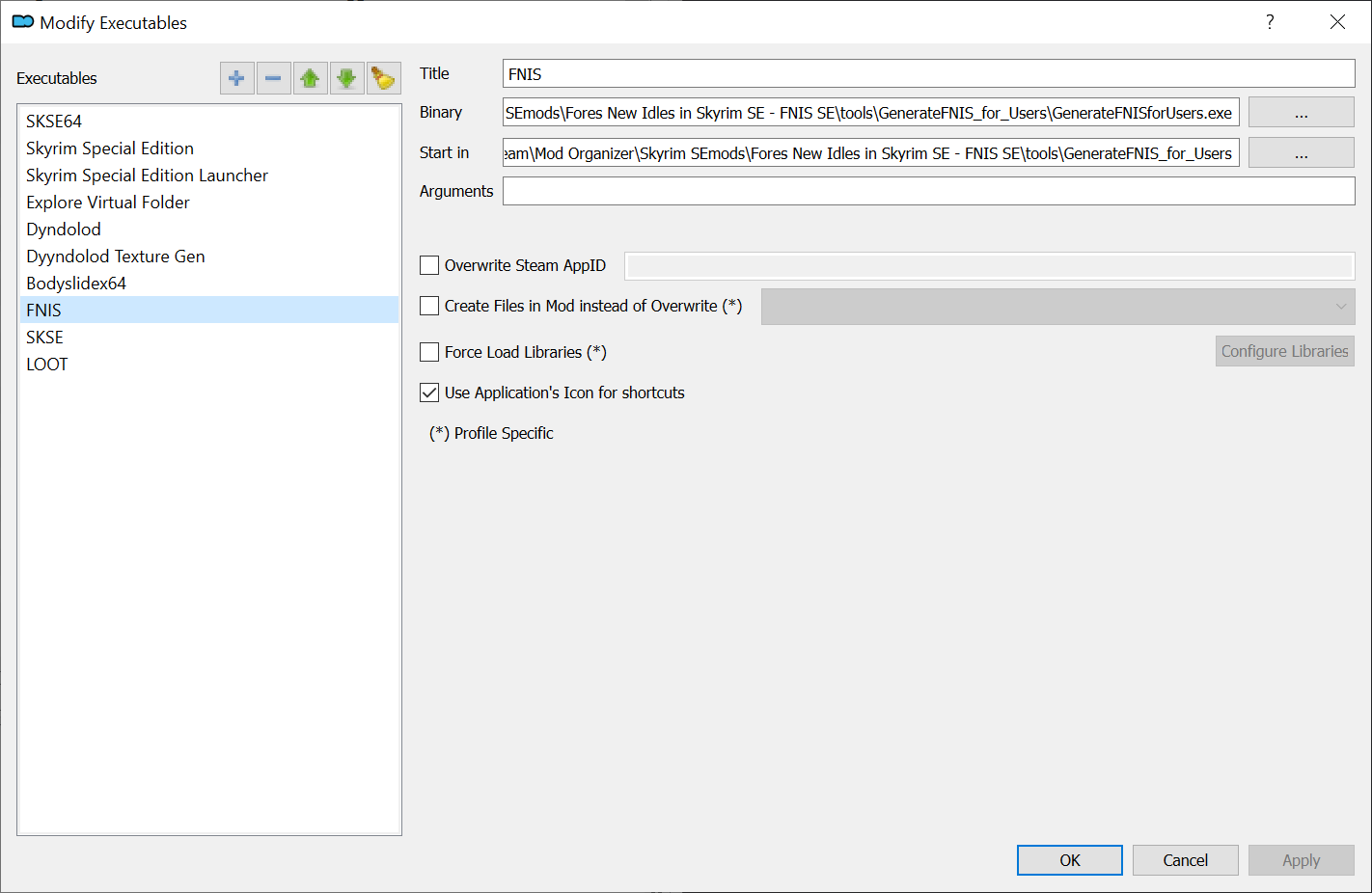Click into the Arguments input field

point(929,191)
